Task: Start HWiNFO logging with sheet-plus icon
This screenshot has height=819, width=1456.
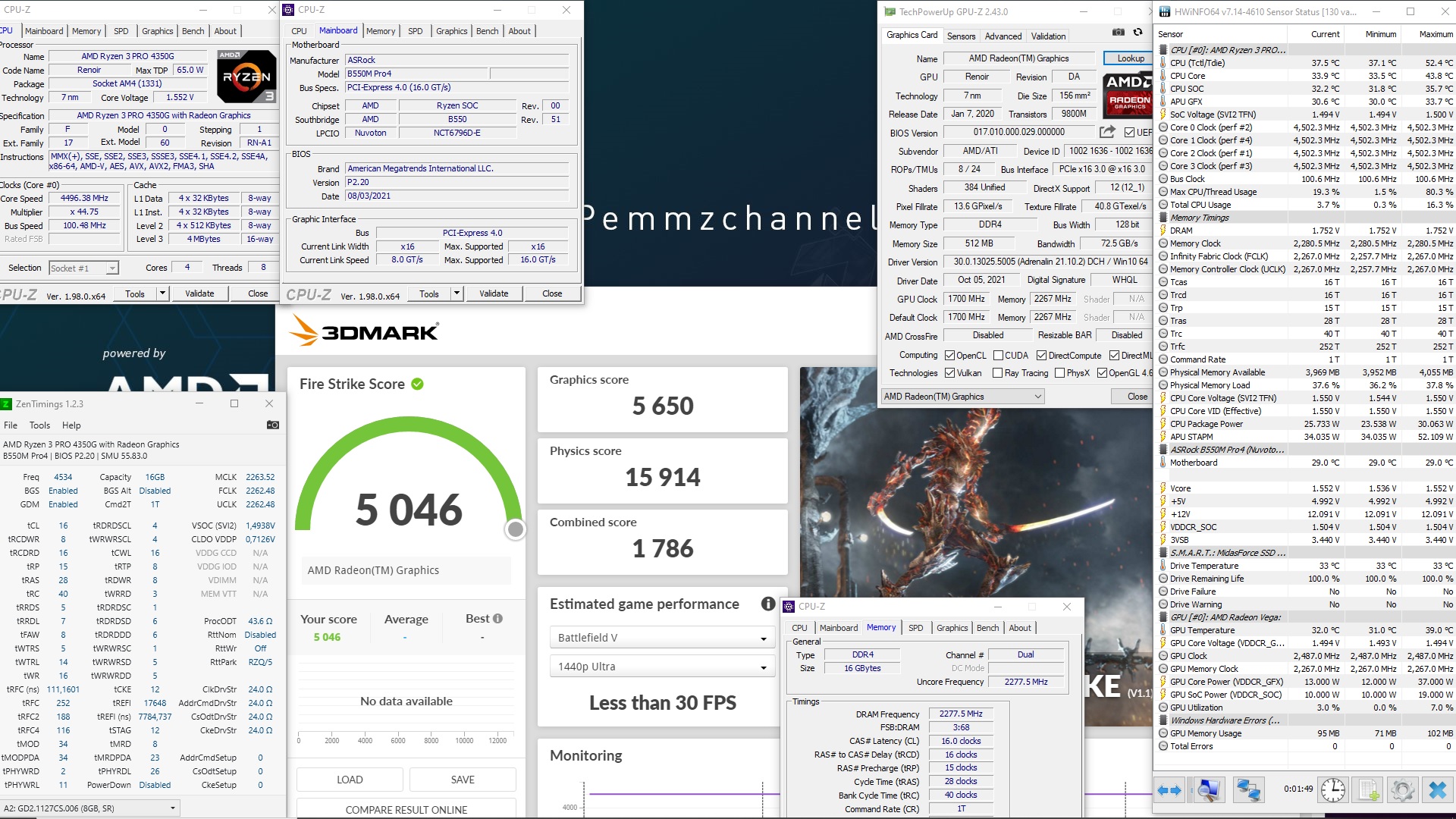Action: [1370, 789]
